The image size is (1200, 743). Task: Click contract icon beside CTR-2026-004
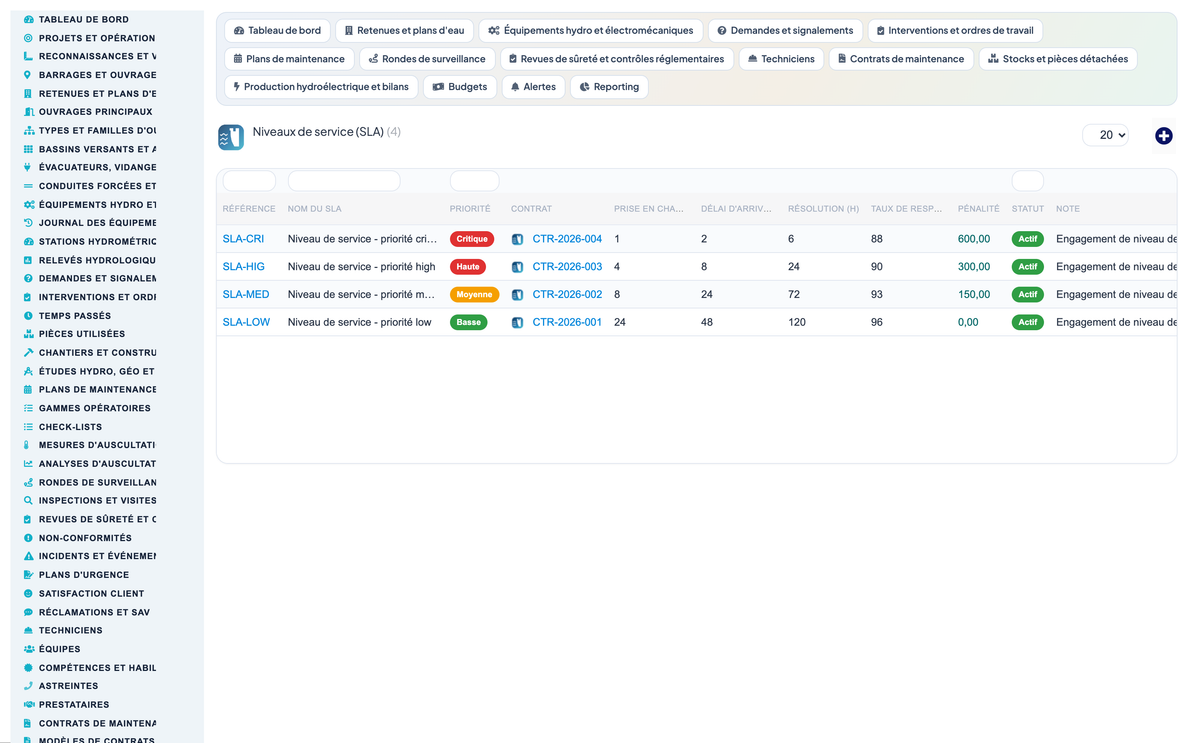517,239
